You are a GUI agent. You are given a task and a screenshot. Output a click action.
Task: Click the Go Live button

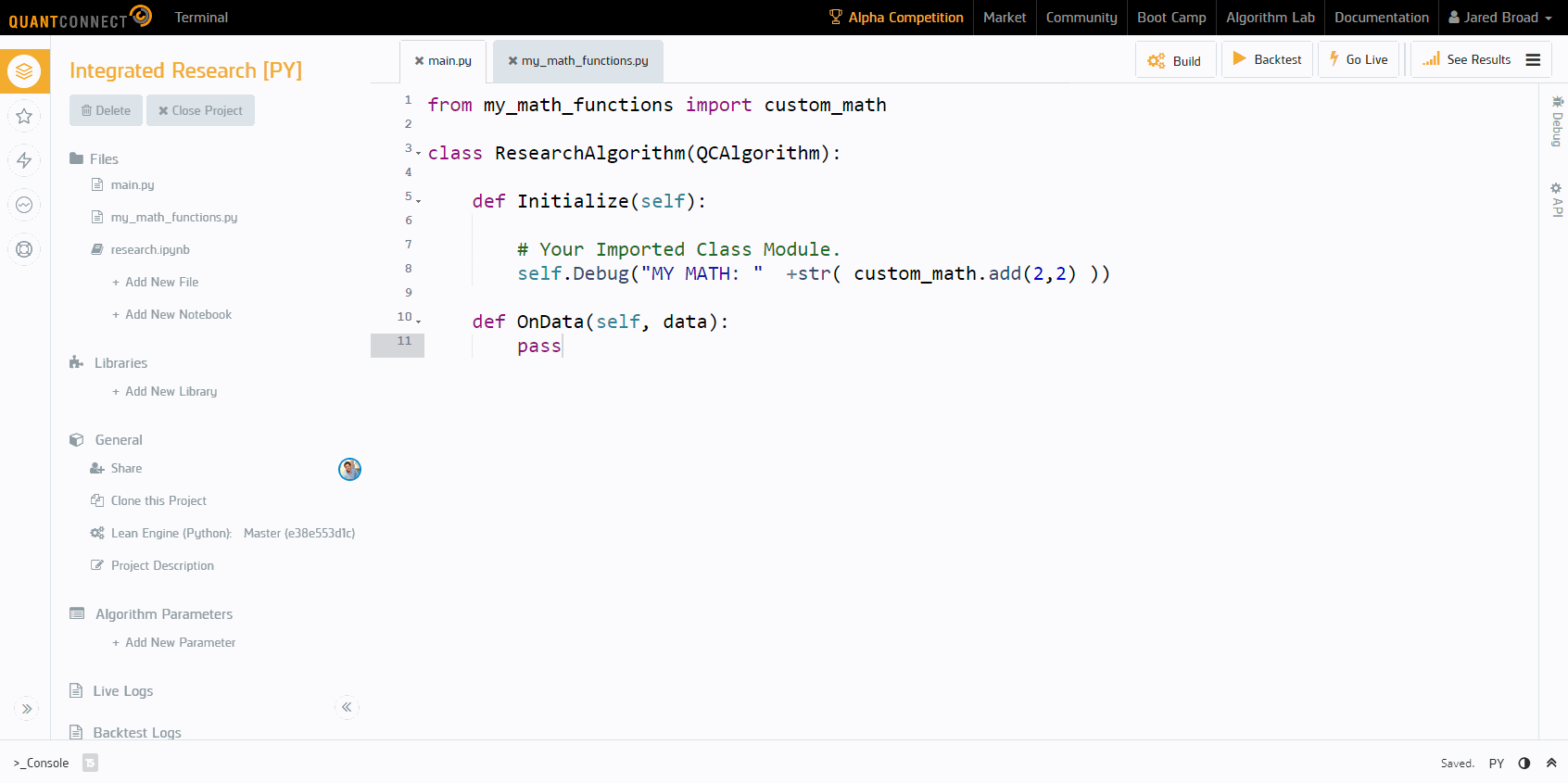point(1359,59)
